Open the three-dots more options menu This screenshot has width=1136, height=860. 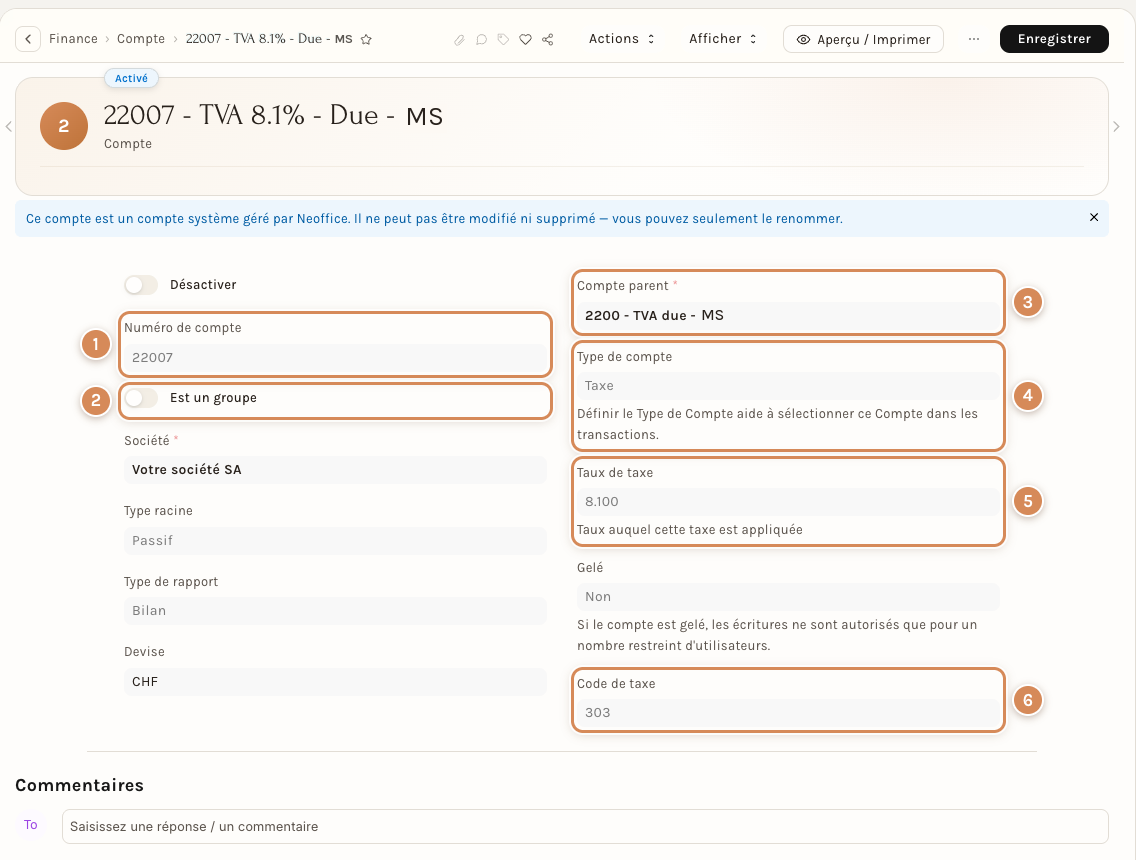click(974, 39)
